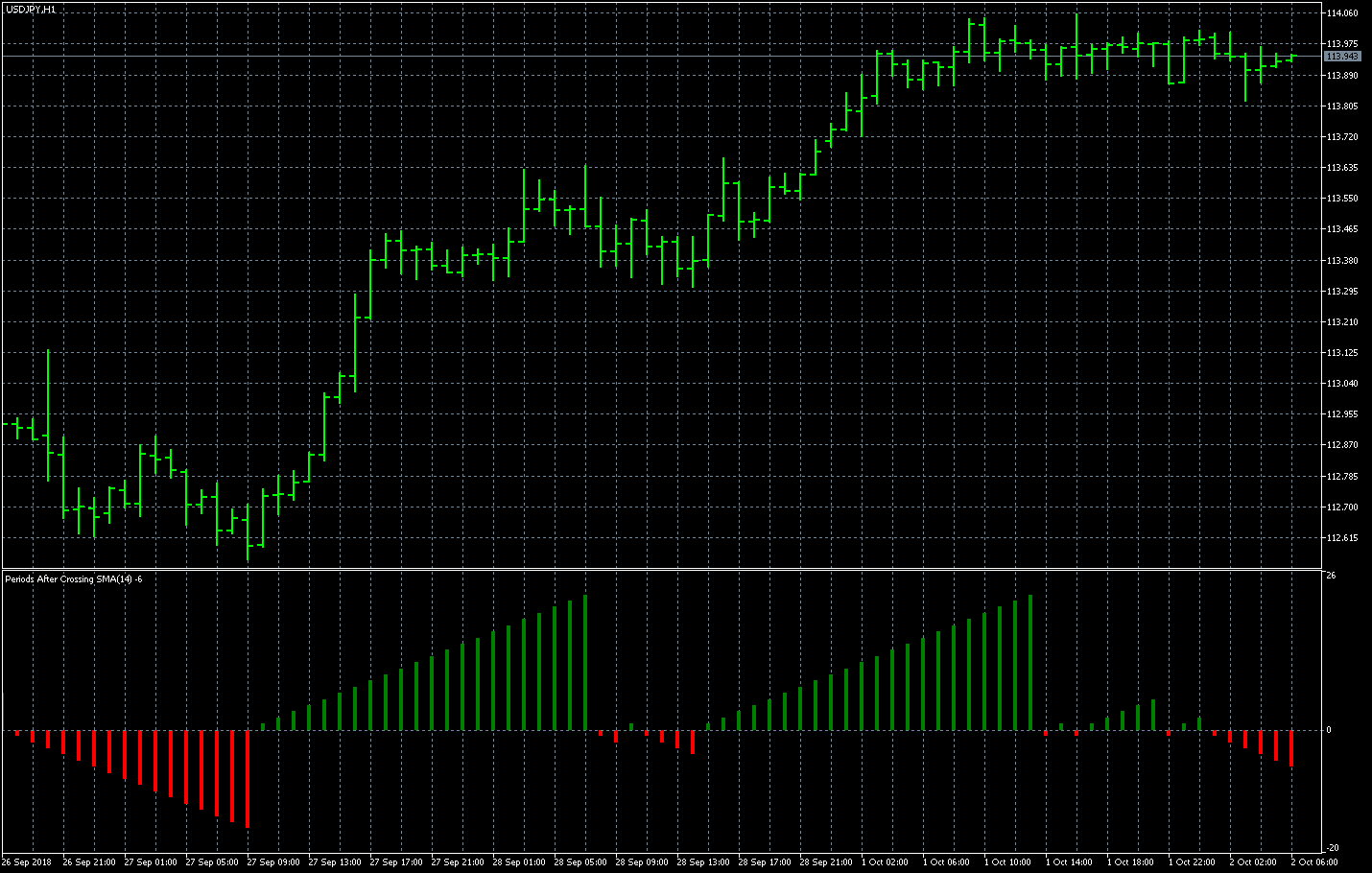Screen dimensions: 1372x873
Task: Select the 113.975 price level label
Action: [1342, 44]
